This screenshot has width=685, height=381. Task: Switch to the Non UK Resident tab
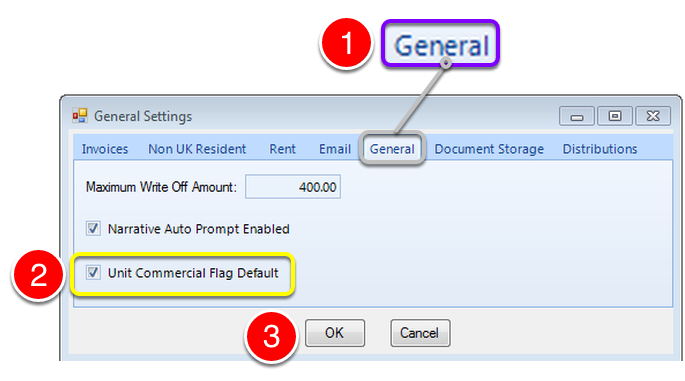tap(197, 149)
